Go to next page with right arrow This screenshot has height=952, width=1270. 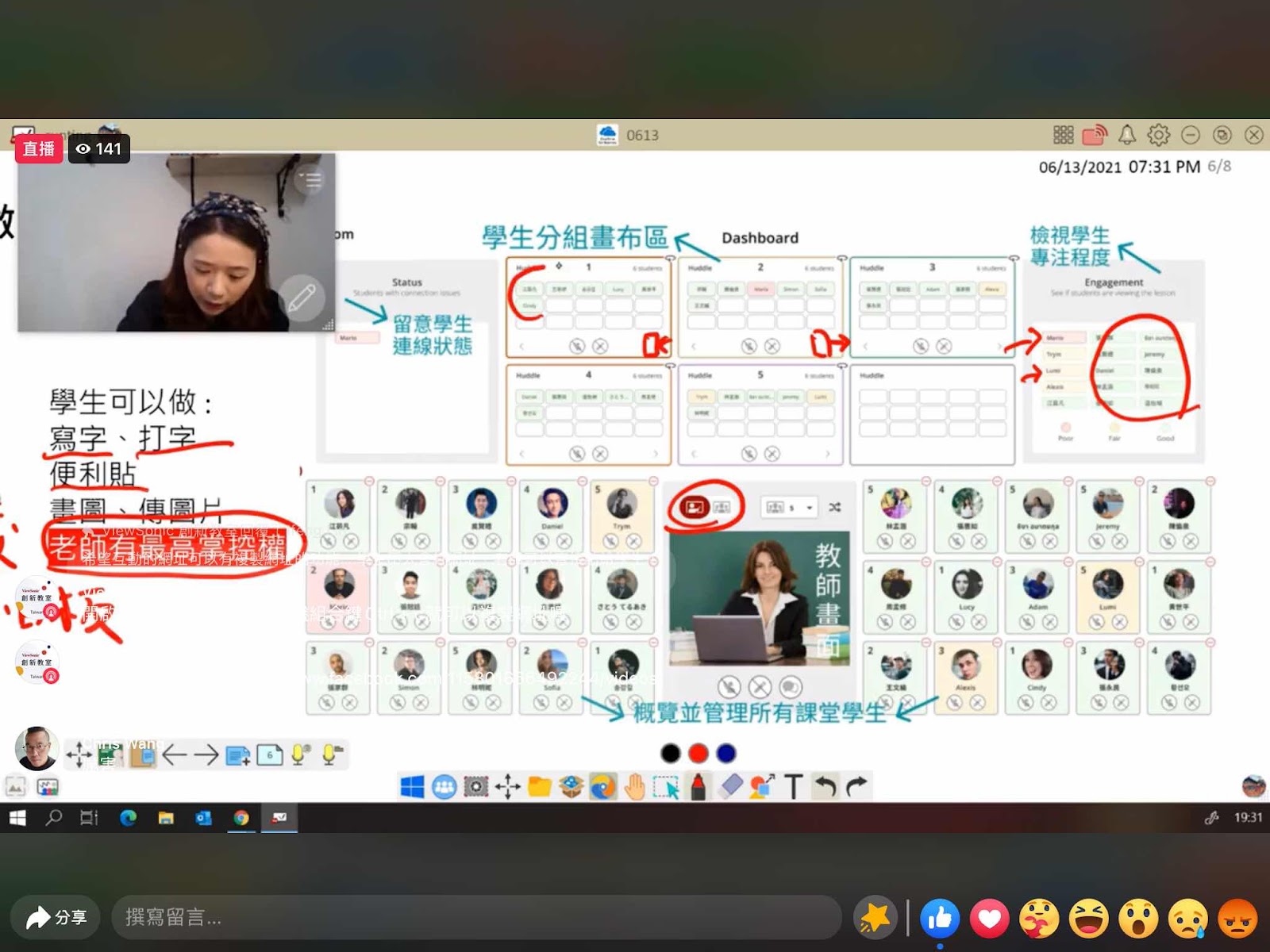click(x=206, y=754)
